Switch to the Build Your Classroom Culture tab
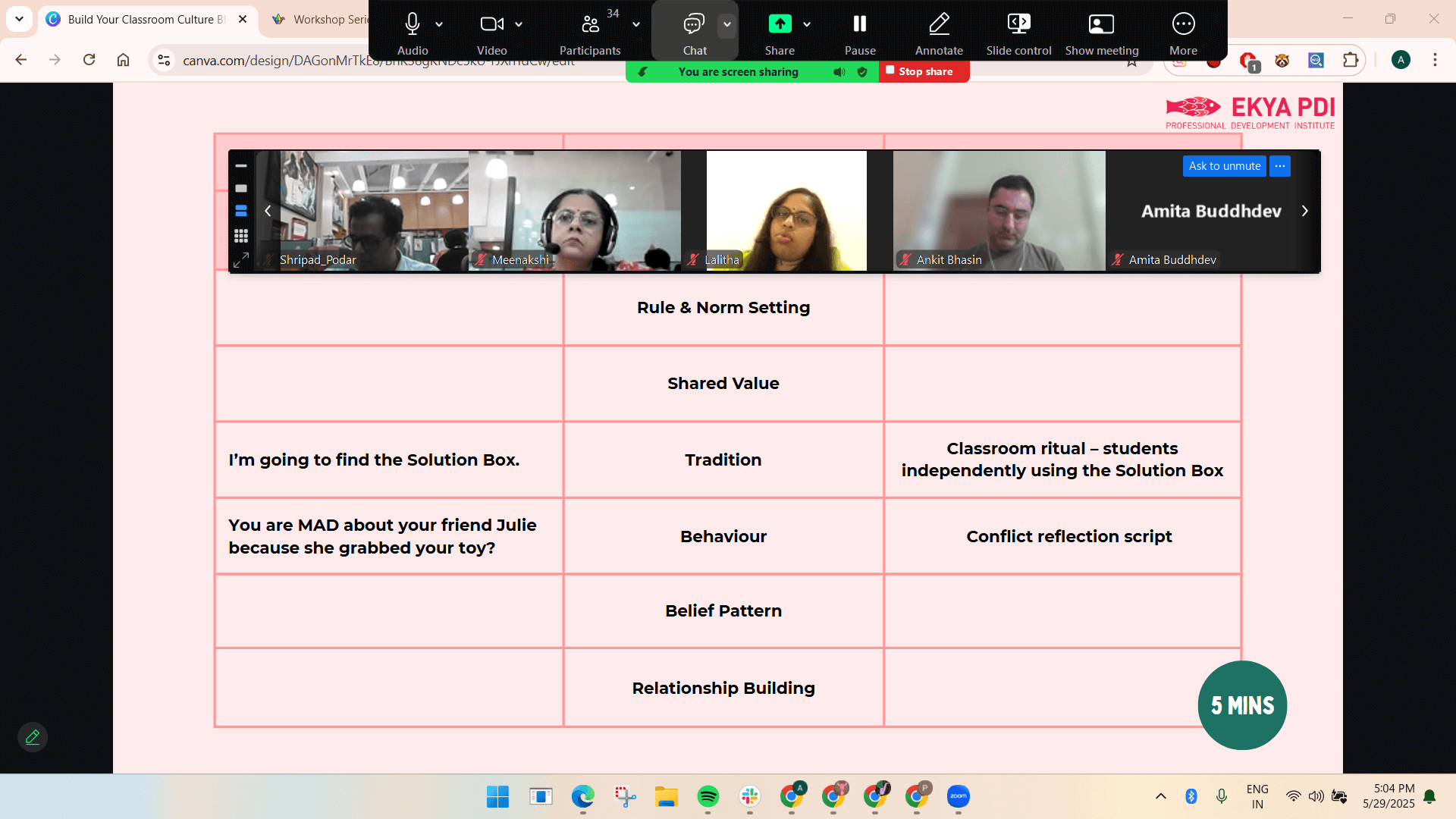Viewport: 1456px width, 819px height. click(146, 20)
